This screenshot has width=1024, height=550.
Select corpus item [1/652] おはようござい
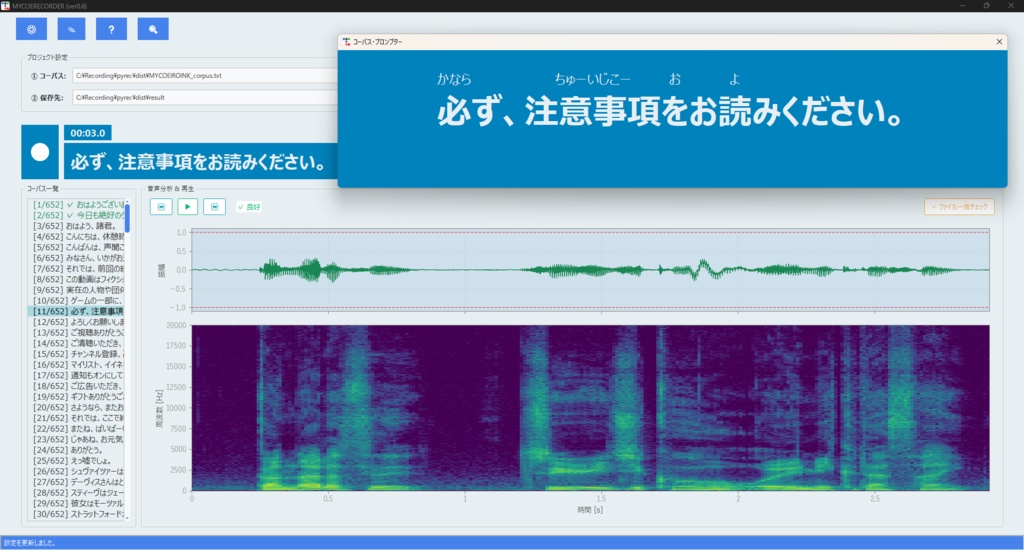tap(76, 204)
